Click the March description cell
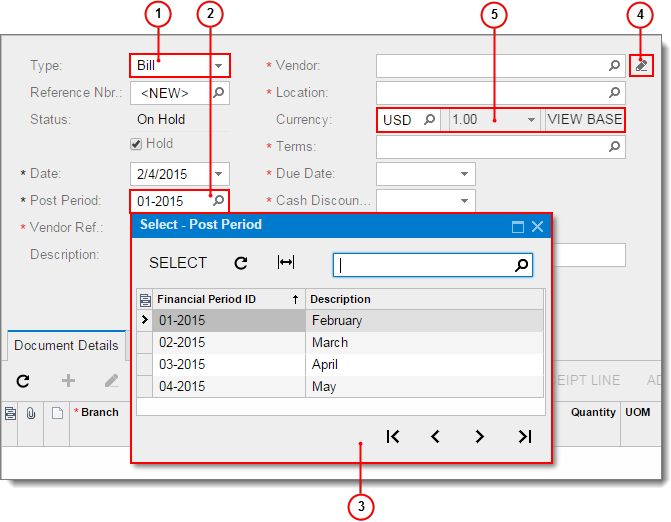The height and width of the screenshot is (522, 671). [x=425, y=343]
